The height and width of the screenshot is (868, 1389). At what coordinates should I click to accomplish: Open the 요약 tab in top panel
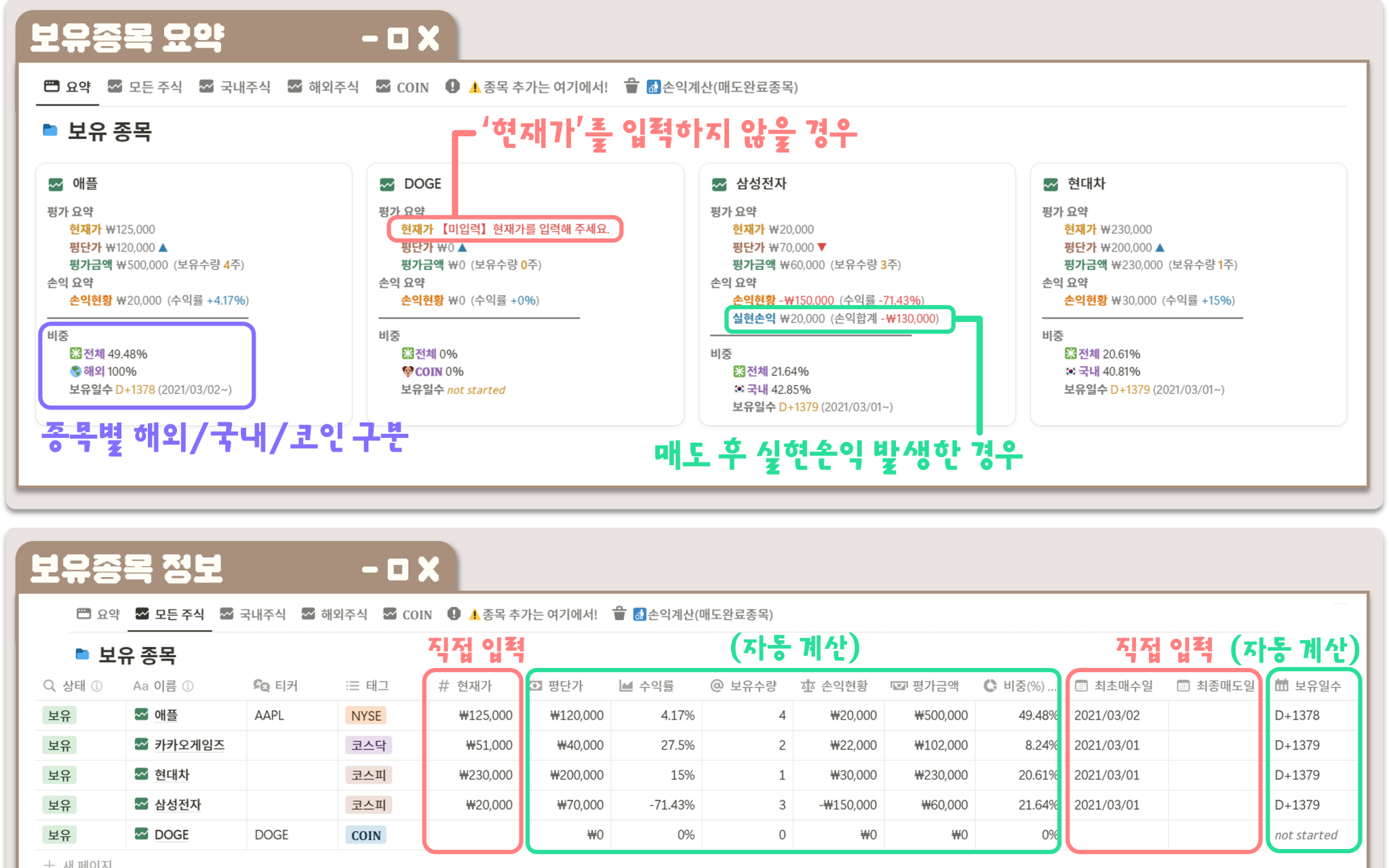tap(67, 87)
